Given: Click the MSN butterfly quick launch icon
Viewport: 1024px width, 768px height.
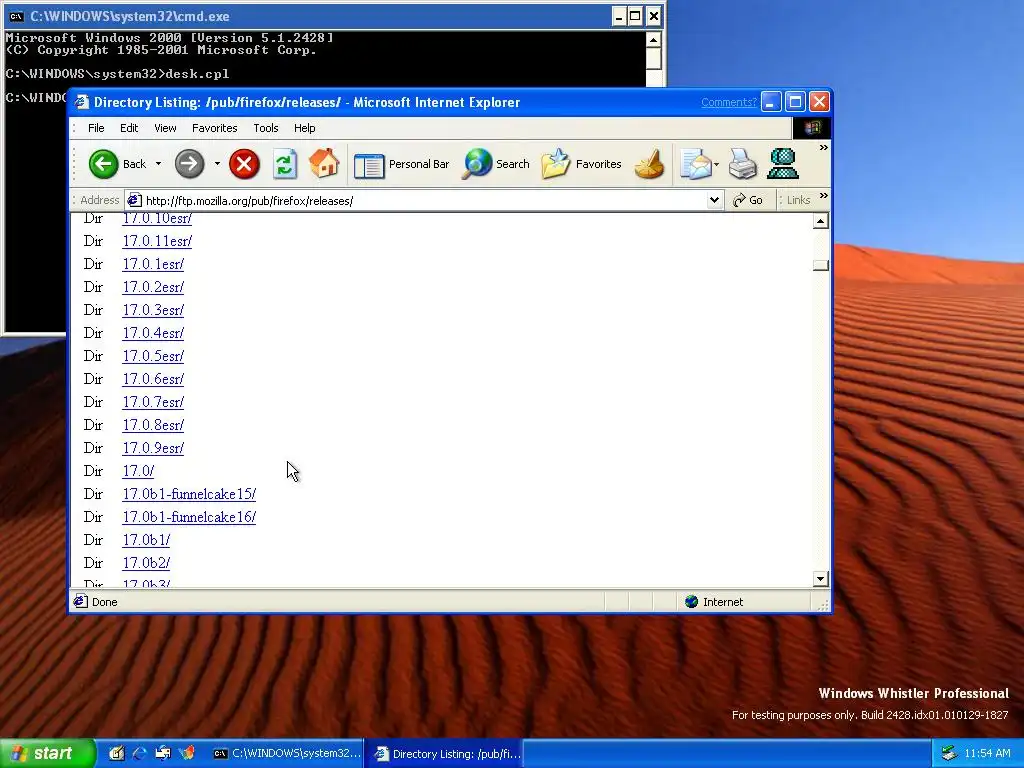Looking at the screenshot, I should (x=187, y=754).
